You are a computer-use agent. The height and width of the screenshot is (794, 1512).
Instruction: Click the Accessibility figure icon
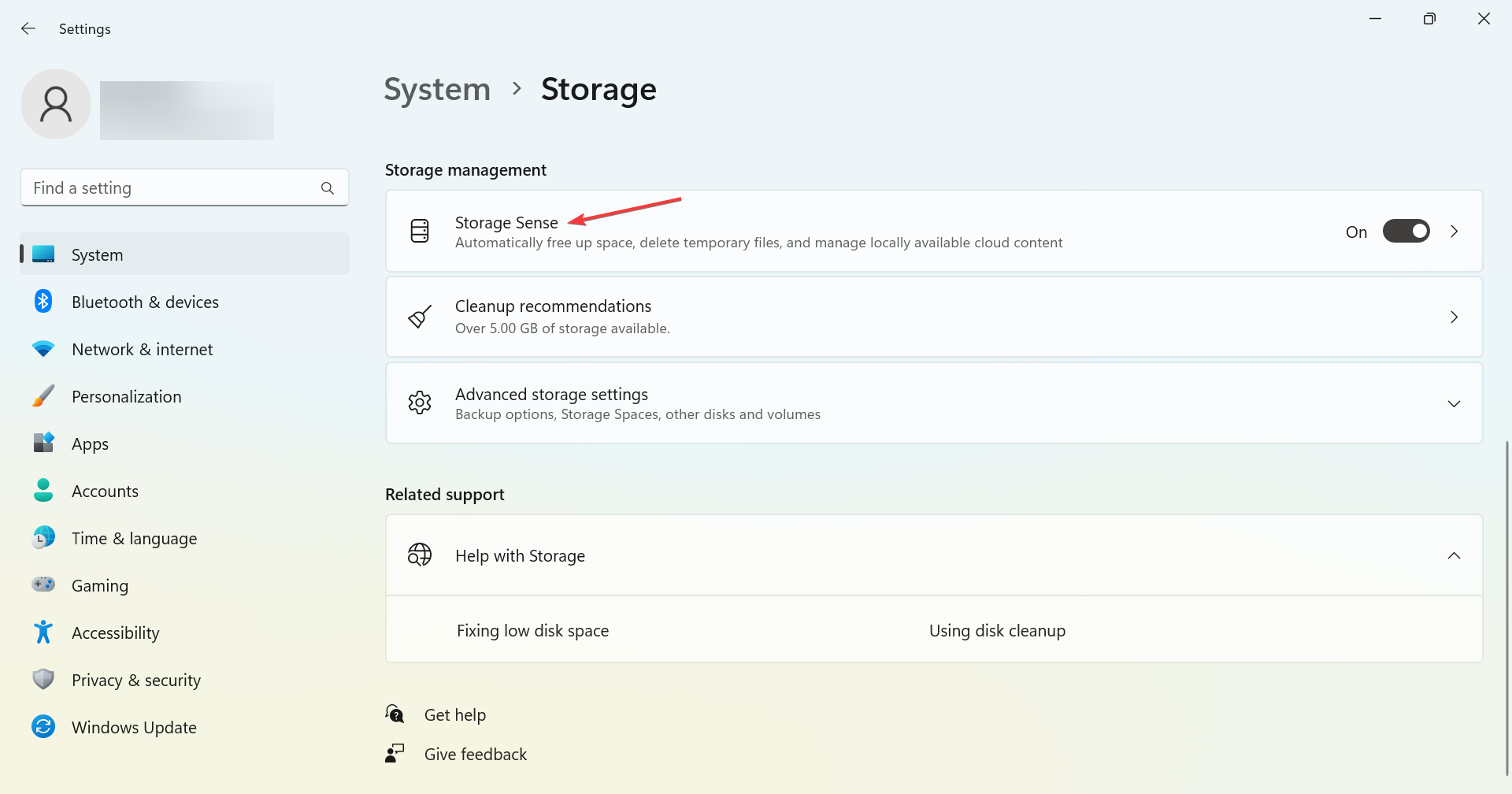pos(43,632)
